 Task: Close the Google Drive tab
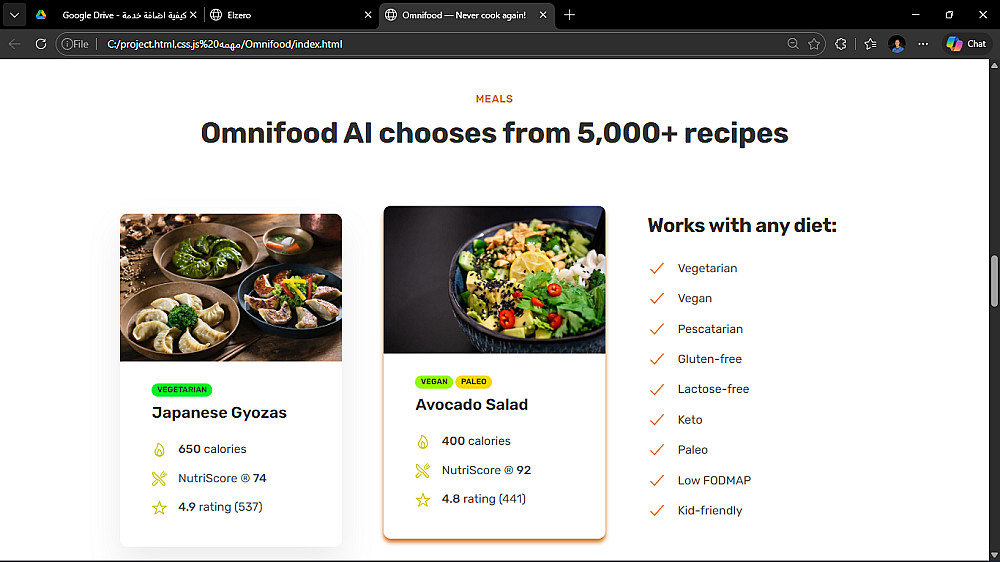pos(193,15)
